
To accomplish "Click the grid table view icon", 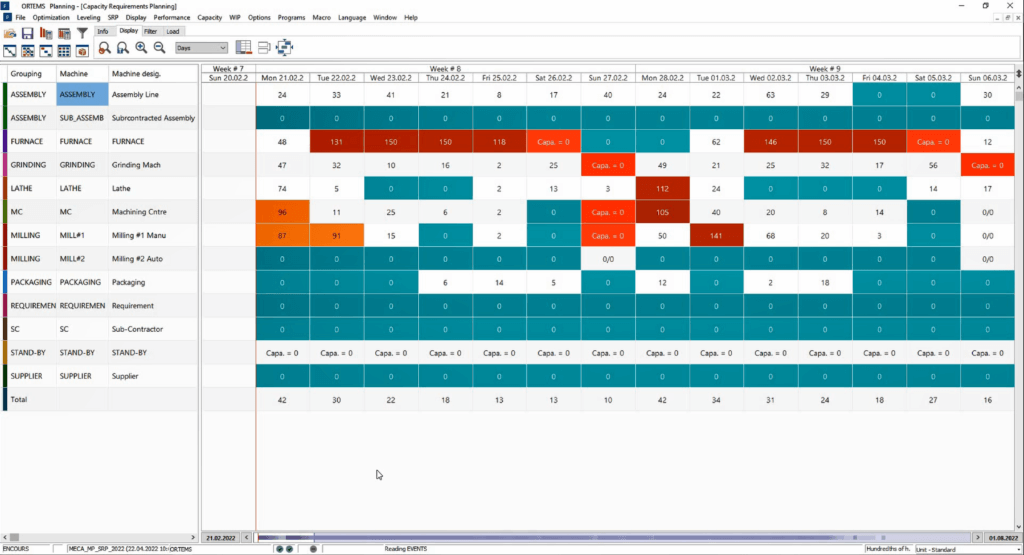I will click(64, 49).
